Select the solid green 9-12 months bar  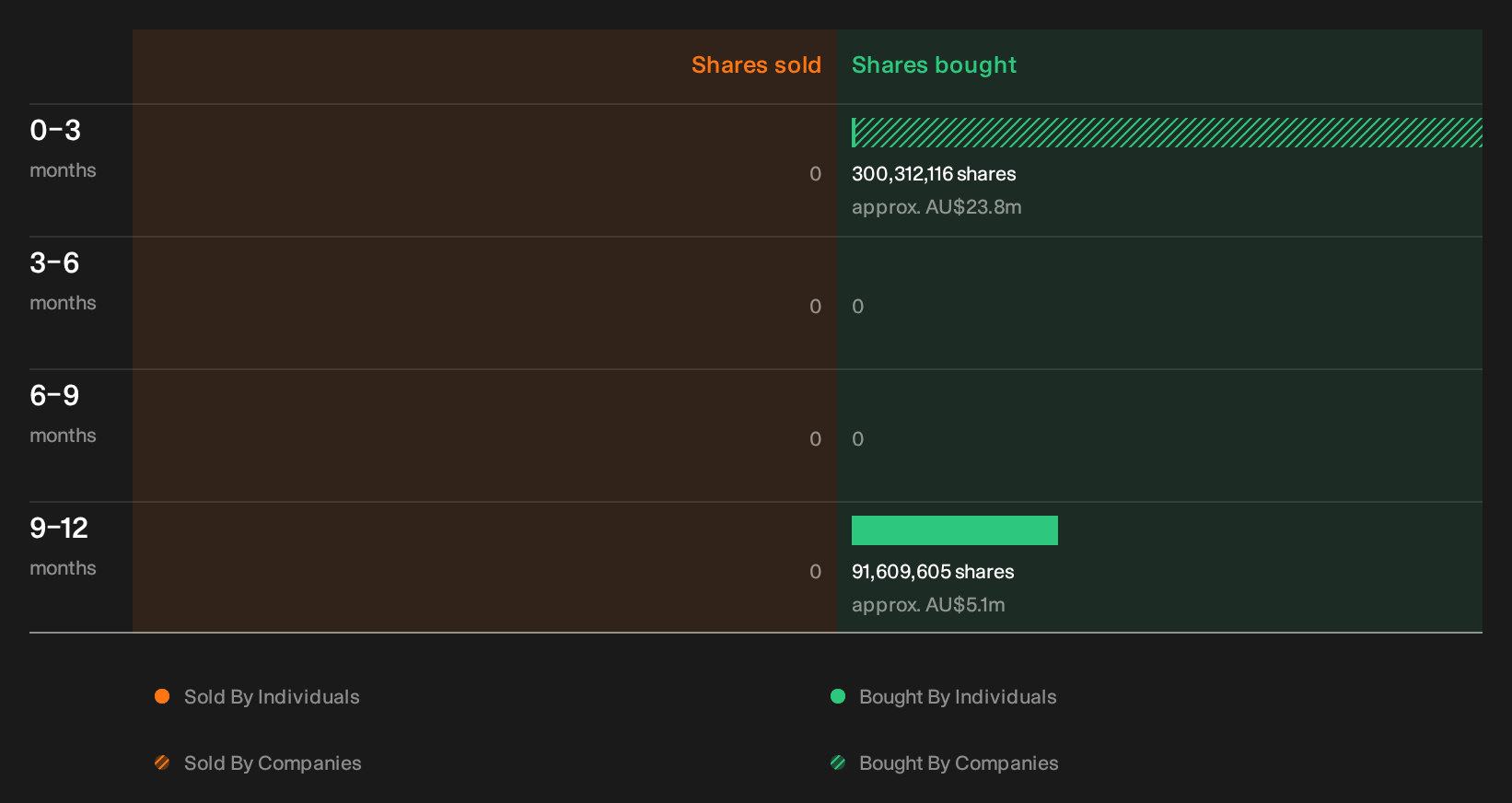pyautogui.click(x=955, y=530)
